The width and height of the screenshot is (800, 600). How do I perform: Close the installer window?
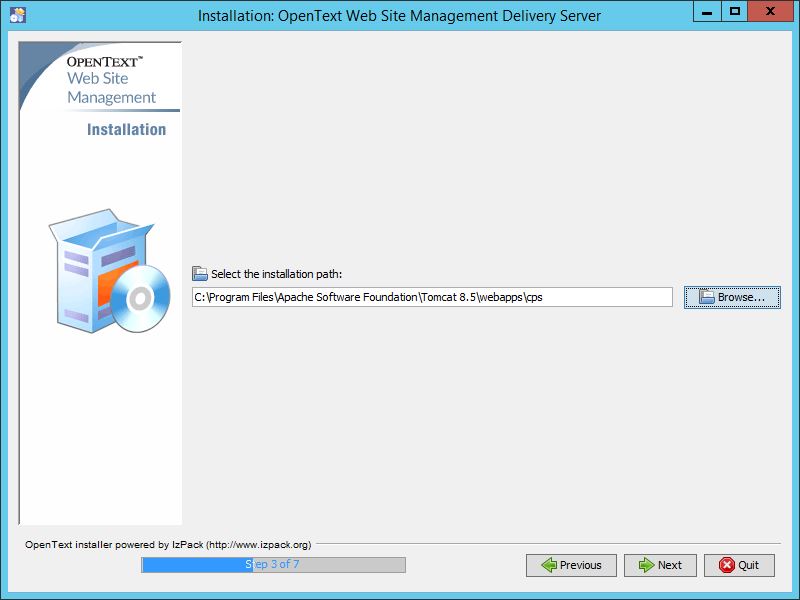click(770, 12)
